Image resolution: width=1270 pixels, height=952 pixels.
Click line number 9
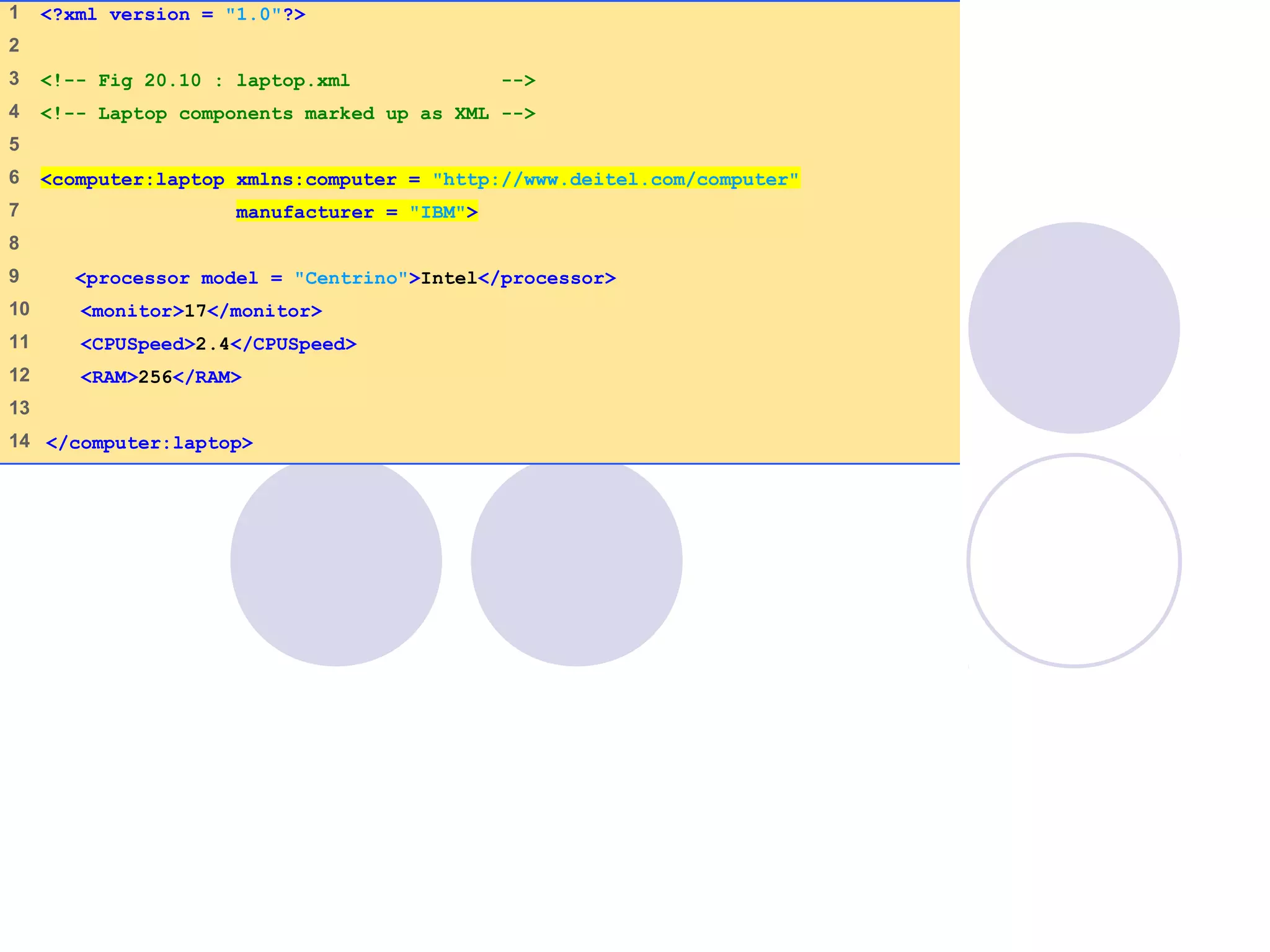point(14,276)
